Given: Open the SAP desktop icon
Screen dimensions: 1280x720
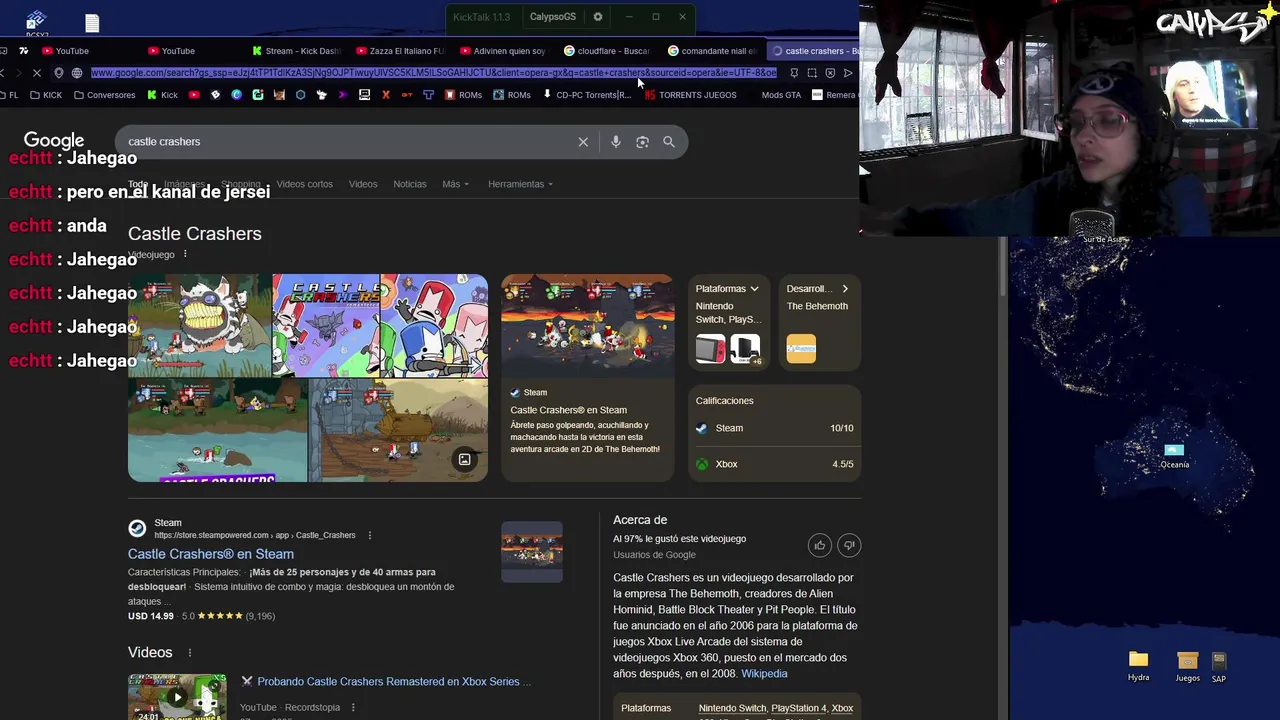Looking at the screenshot, I should point(1218,667).
